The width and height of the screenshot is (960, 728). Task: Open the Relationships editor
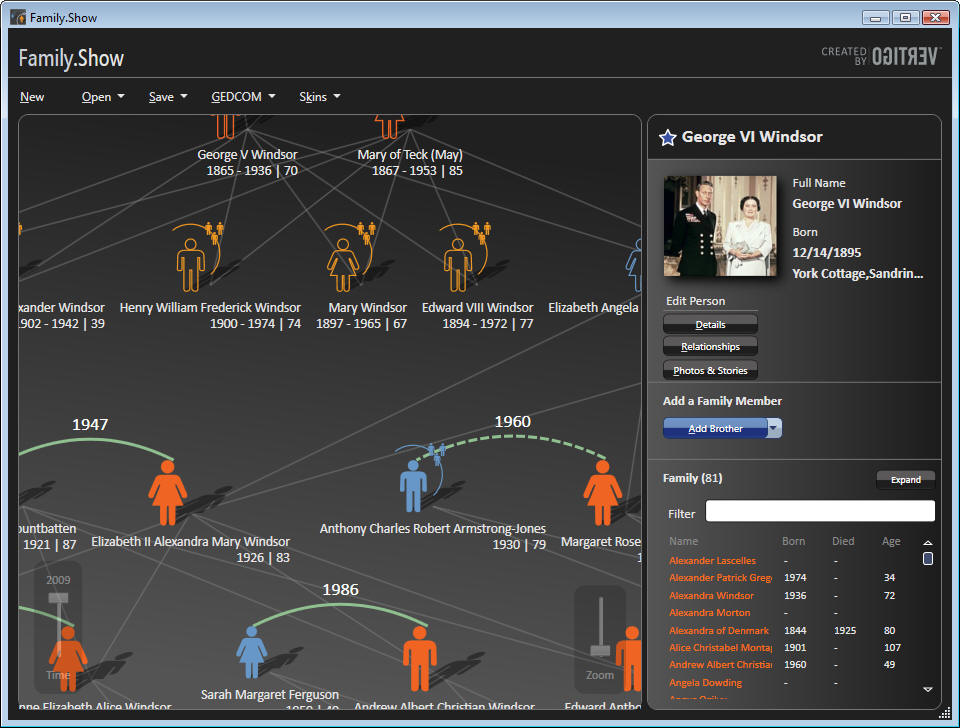710,347
